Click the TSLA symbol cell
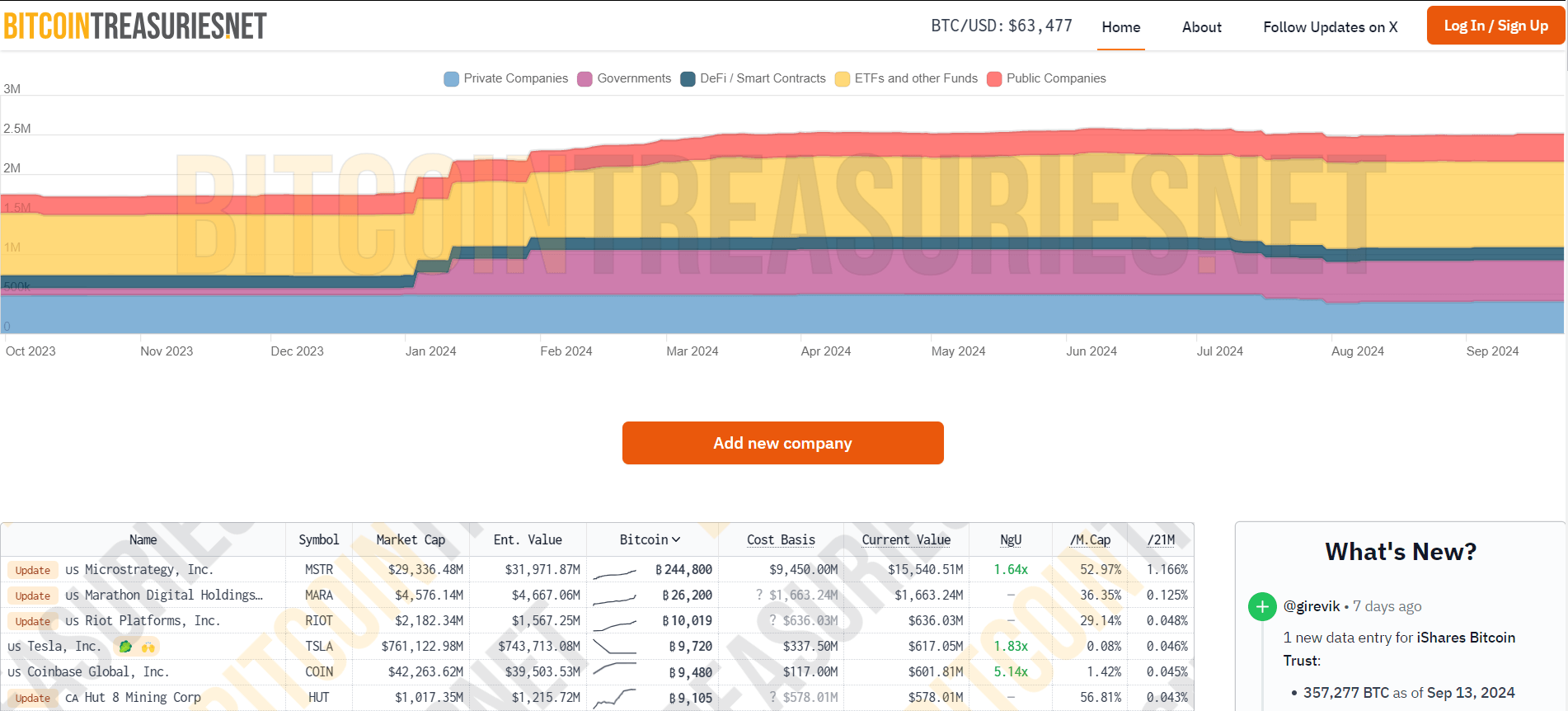The height and width of the screenshot is (711, 1568). coord(319,647)
